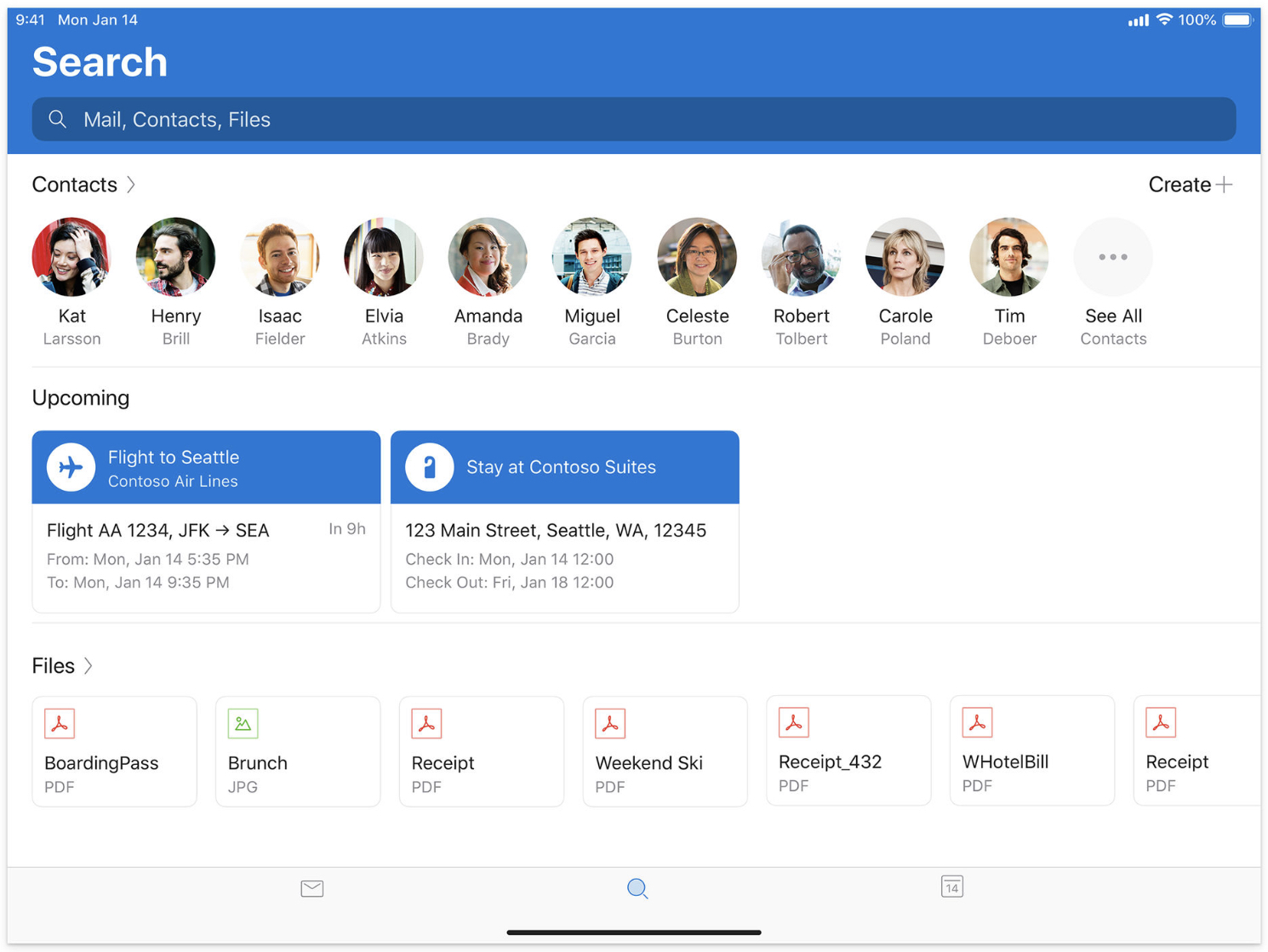Tap the airplane icon on flight card

click(71, 467)
